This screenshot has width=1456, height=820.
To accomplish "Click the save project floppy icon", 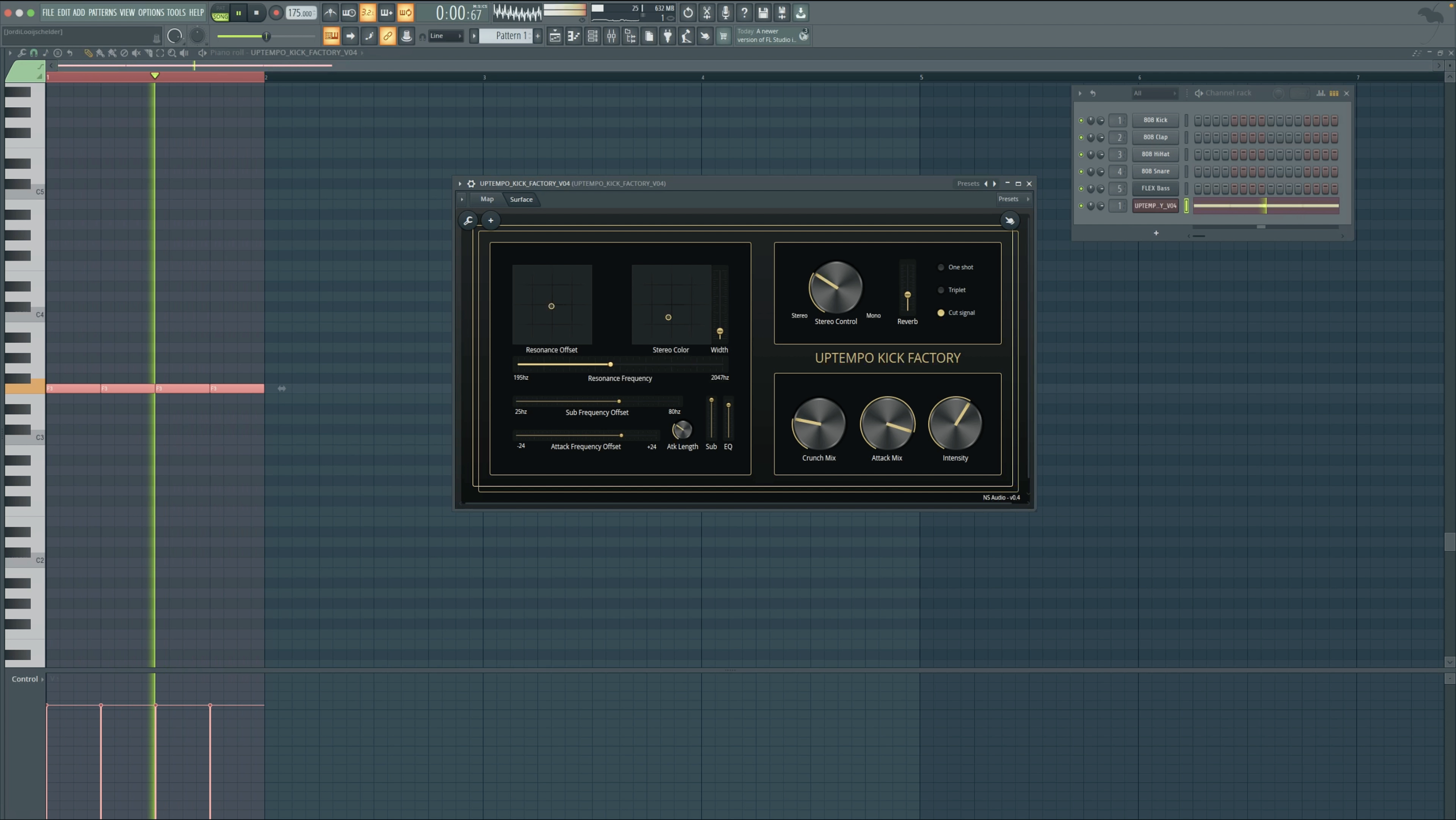I will point(762,13).
